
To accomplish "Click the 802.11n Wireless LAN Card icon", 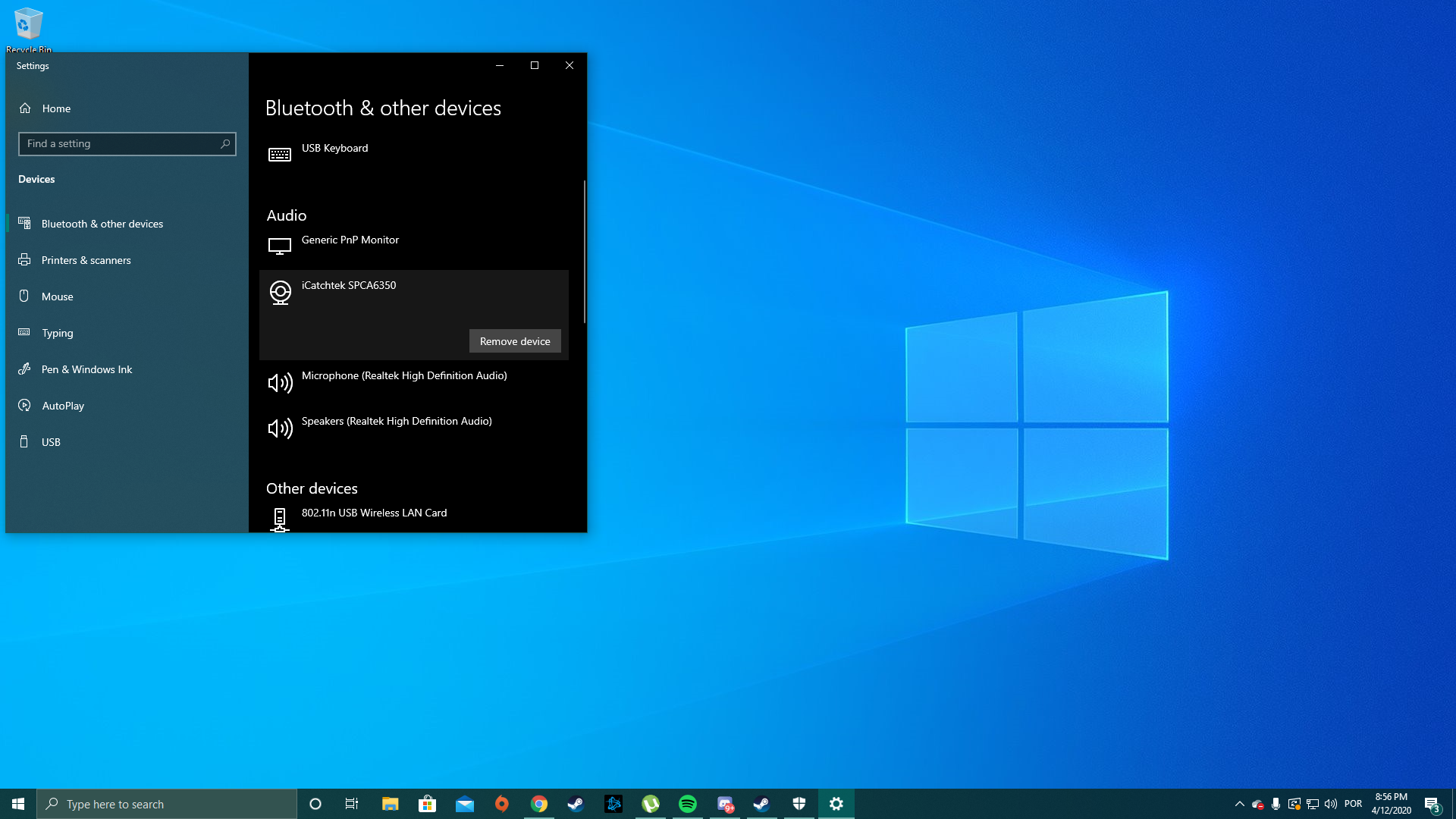I will pyautogui.click(x=279, y=519).
